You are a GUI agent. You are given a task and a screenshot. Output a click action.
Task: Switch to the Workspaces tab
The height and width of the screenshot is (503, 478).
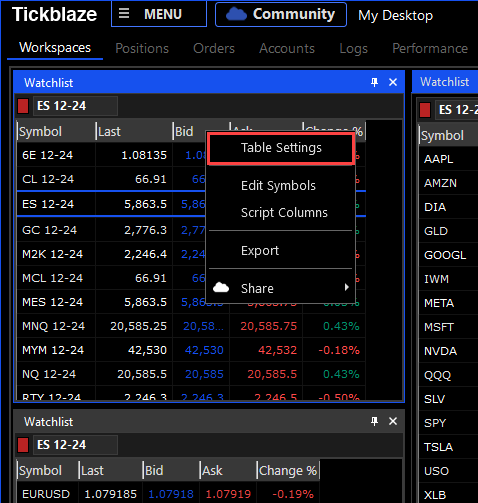click(55, 47)
